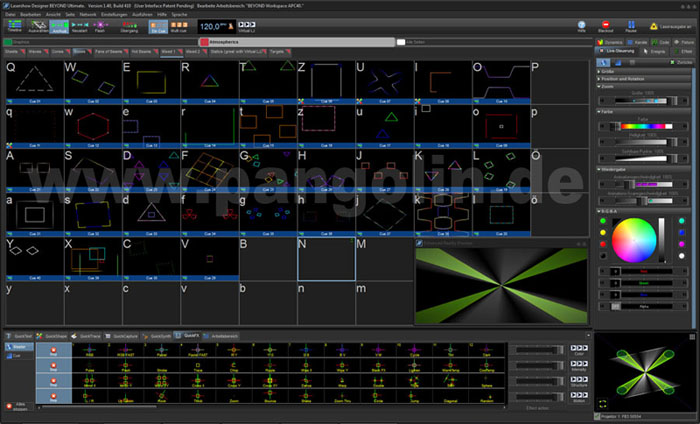Trigger the red Blackout button
700x424 pixels.
[605, 26]
